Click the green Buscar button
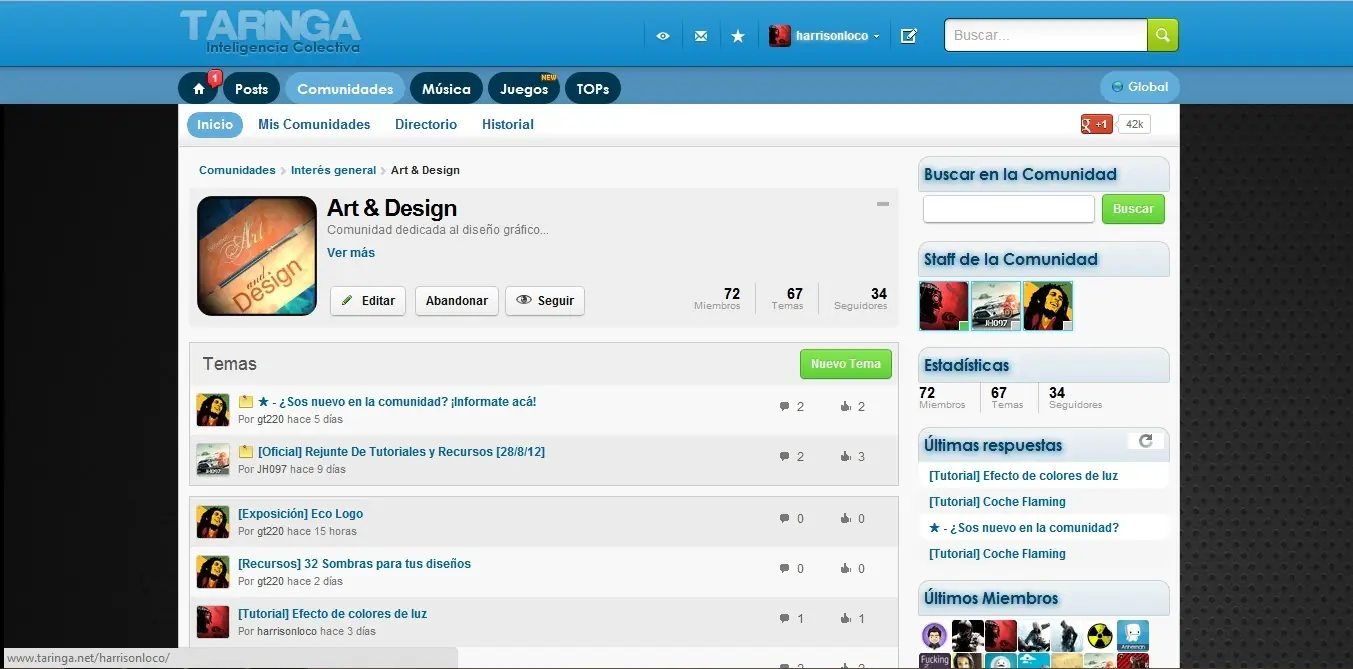Screen dimensions: 1353x669 tap(1133, 209)
